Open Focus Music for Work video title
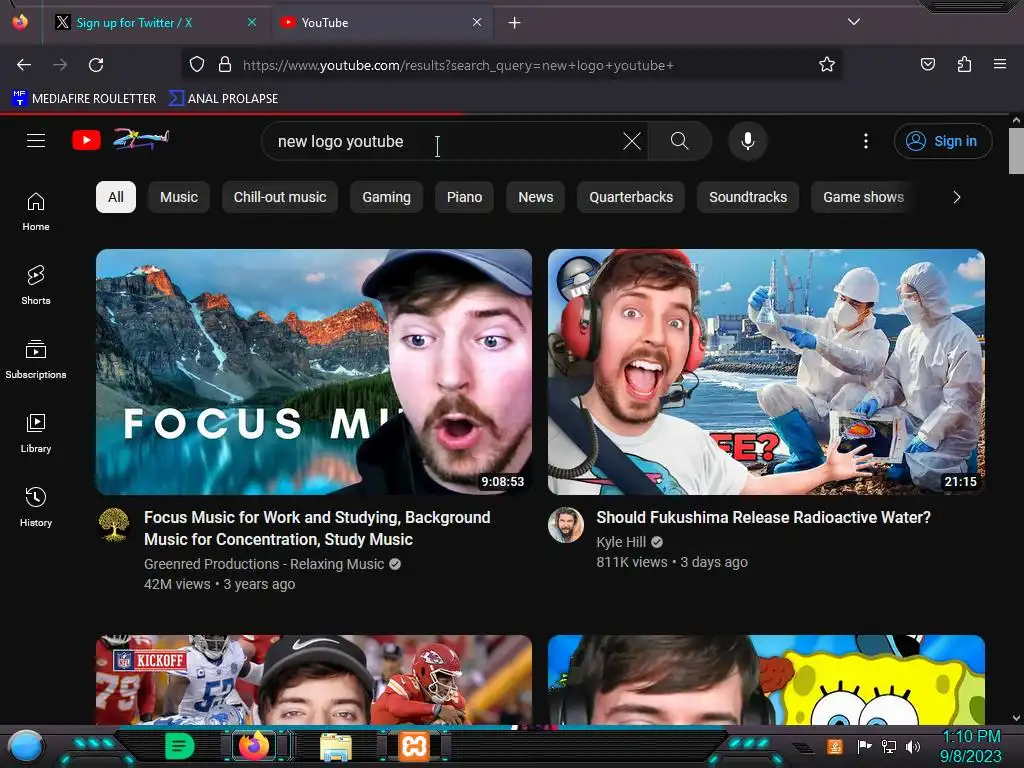Screen dimensions: 1024x768 (317, 528)
